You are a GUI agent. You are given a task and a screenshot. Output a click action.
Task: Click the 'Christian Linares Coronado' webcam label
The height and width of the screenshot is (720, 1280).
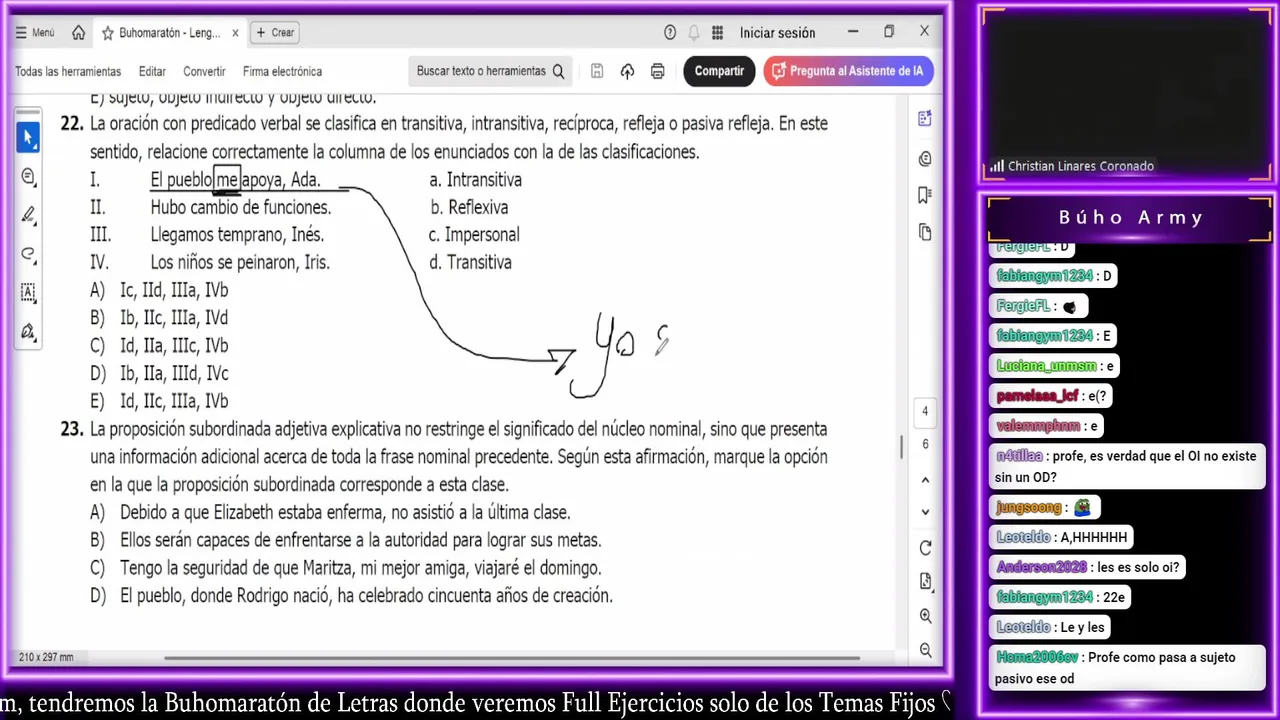click(x=1081, y=166)
